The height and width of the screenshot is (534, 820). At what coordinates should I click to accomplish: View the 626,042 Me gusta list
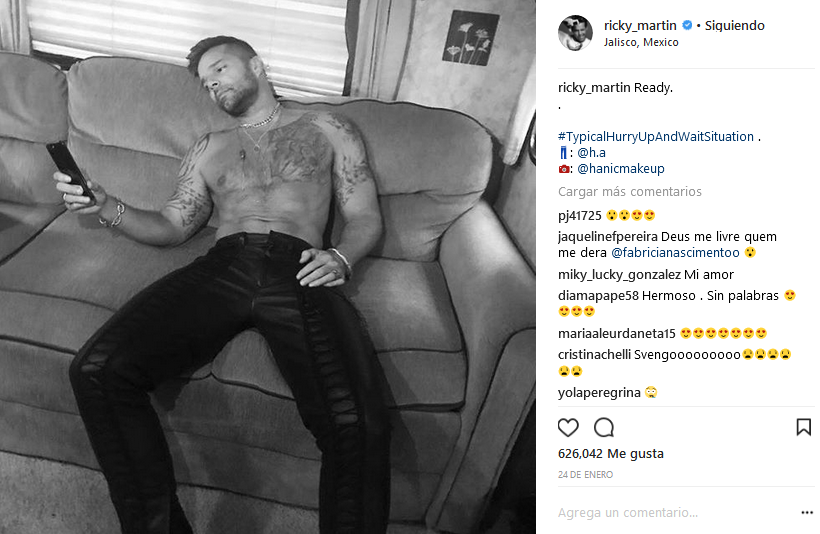pyautogui.click(x=611, y=453)
